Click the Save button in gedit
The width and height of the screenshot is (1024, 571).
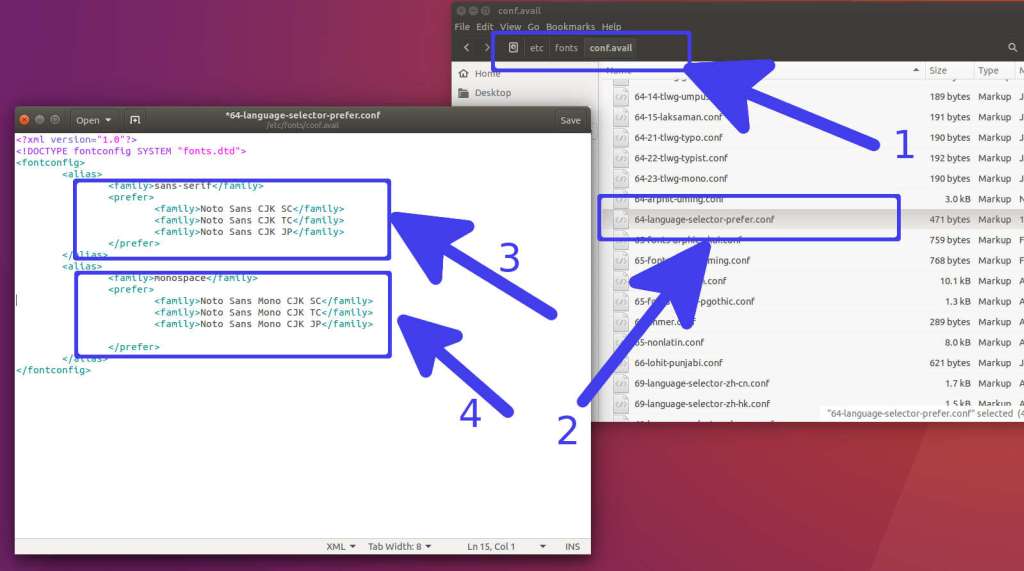pyautogui.click(x=570, y=120)
